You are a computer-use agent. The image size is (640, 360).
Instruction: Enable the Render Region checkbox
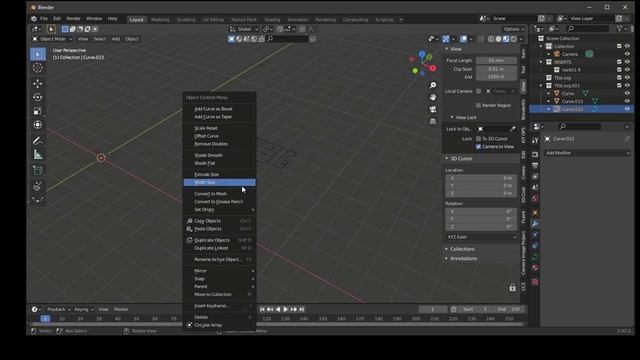point(478,105)
